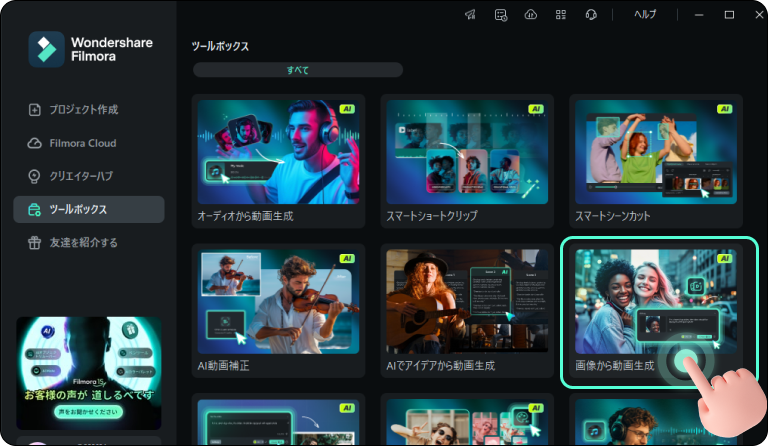768x446 pixels.
Task: Select ツールボックス in the sidebar
Action: 88,209
